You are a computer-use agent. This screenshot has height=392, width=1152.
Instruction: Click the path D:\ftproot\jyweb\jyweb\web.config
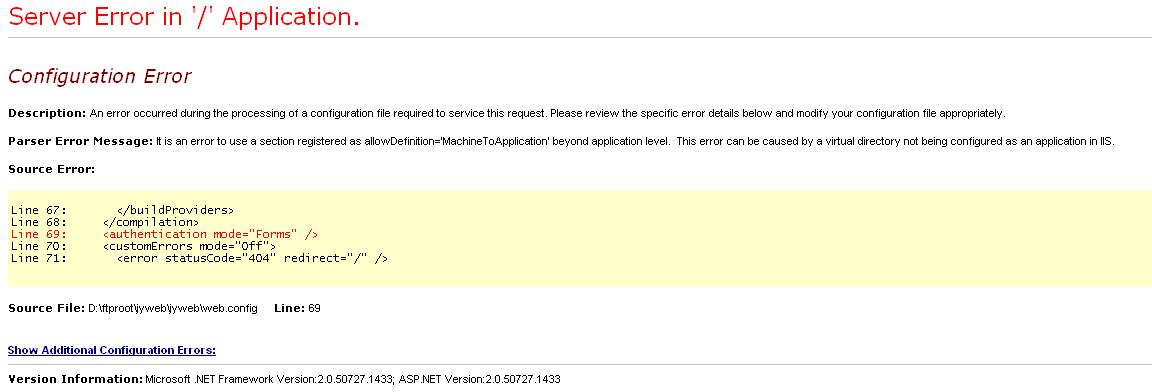[x=173, y=308]
